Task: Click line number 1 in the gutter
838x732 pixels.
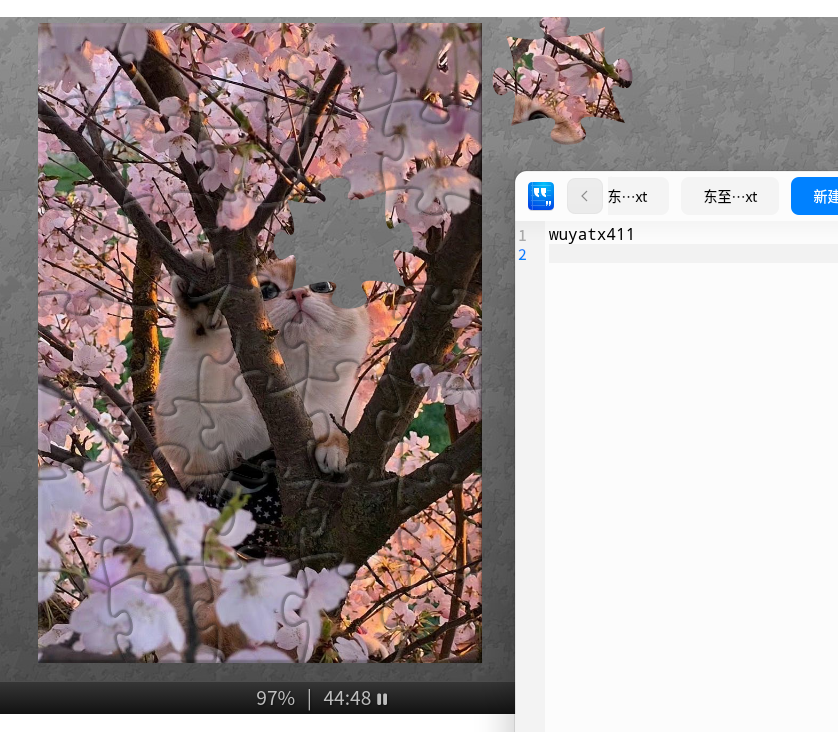Action: pos(522,235)
